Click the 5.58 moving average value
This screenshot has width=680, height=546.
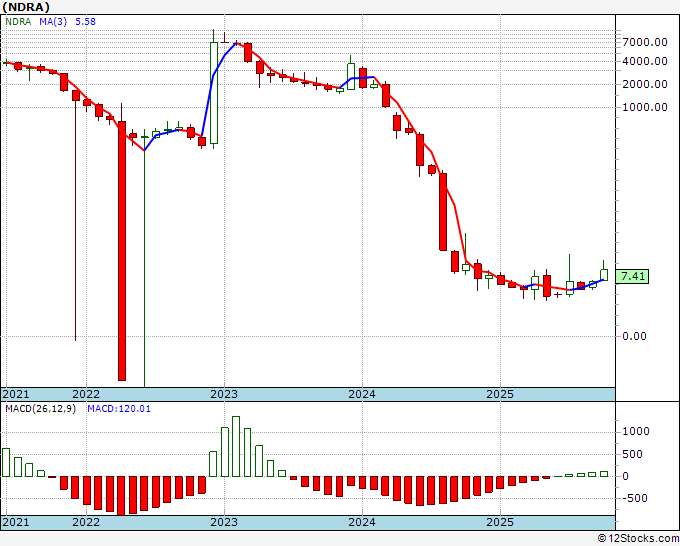point(85,22)
